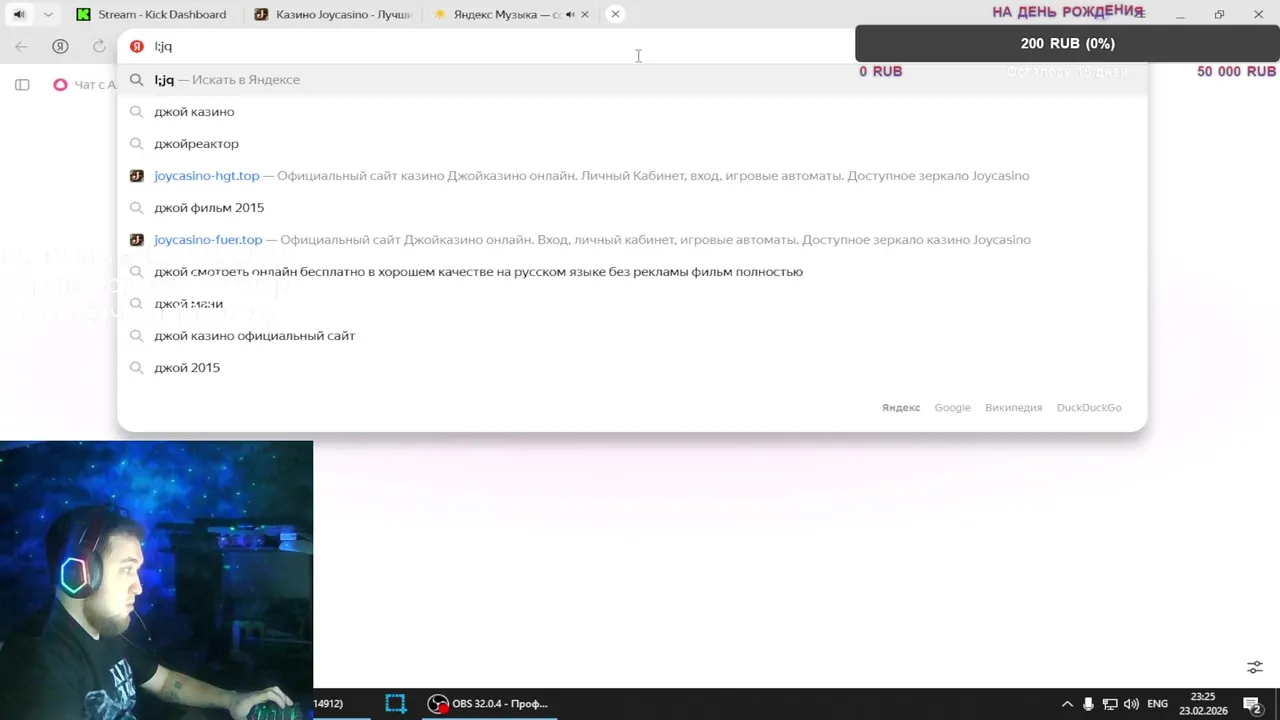Viewport: 1280px width, 720px height.
Task: Select suggestion 'l;jq — Искать в Яндексе'
Action: click(632, 79)
